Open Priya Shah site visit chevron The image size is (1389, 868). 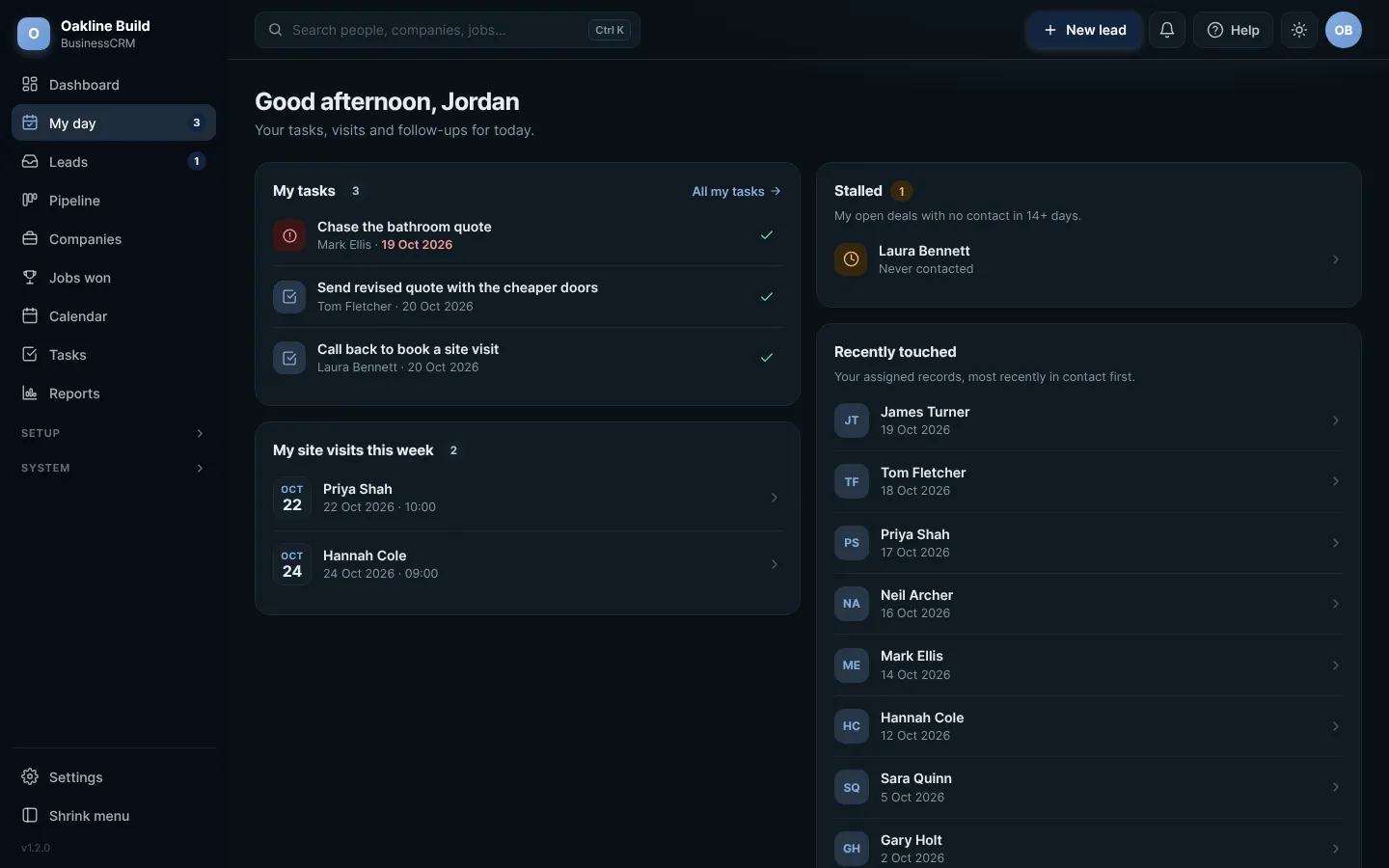[x=774, y=498]
